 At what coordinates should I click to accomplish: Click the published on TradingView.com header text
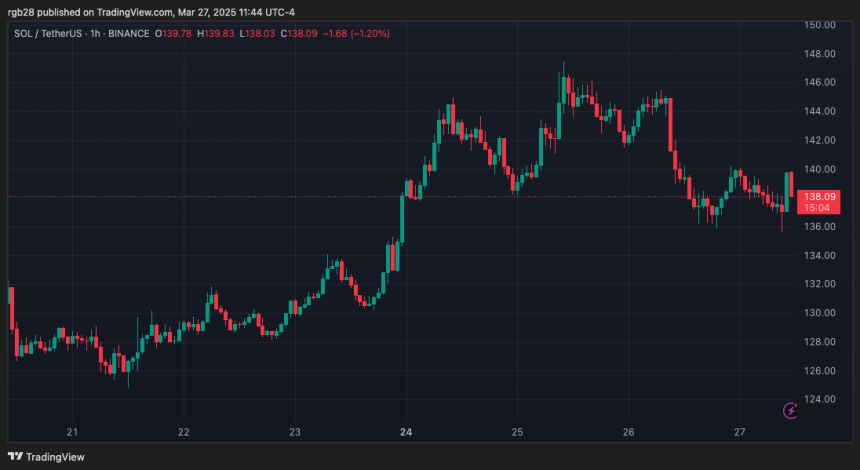tap(151, 12)
